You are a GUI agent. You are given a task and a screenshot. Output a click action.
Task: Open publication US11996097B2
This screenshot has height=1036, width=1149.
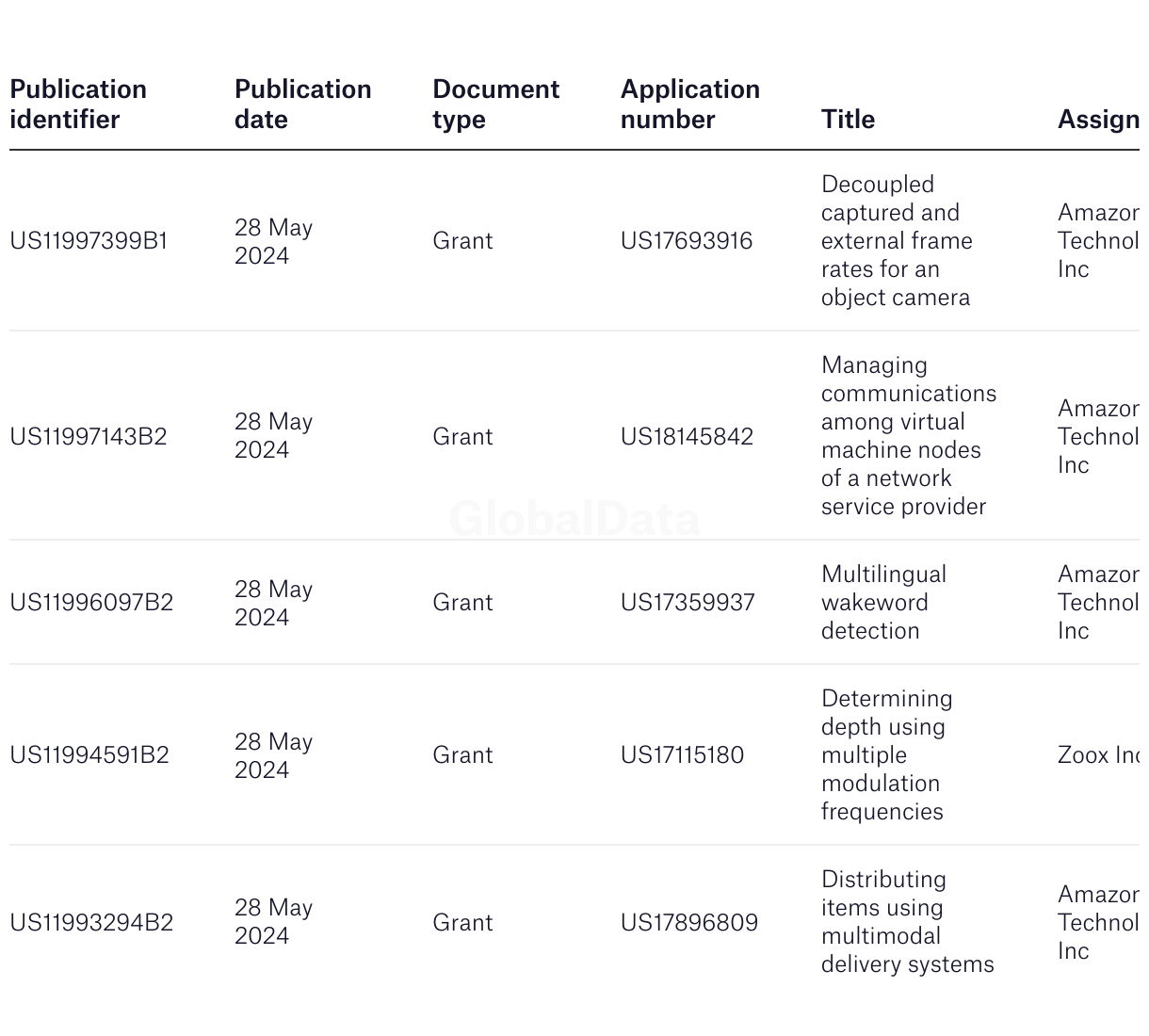click(91, 603)
